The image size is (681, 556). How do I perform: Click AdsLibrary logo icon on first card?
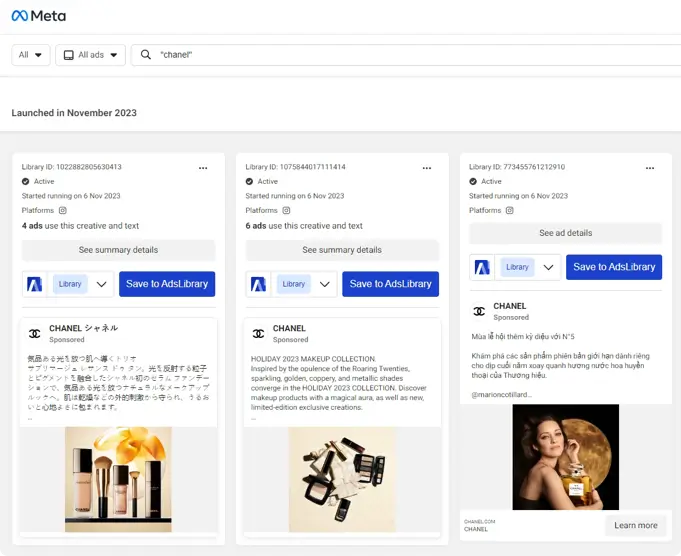click(35, 285)
